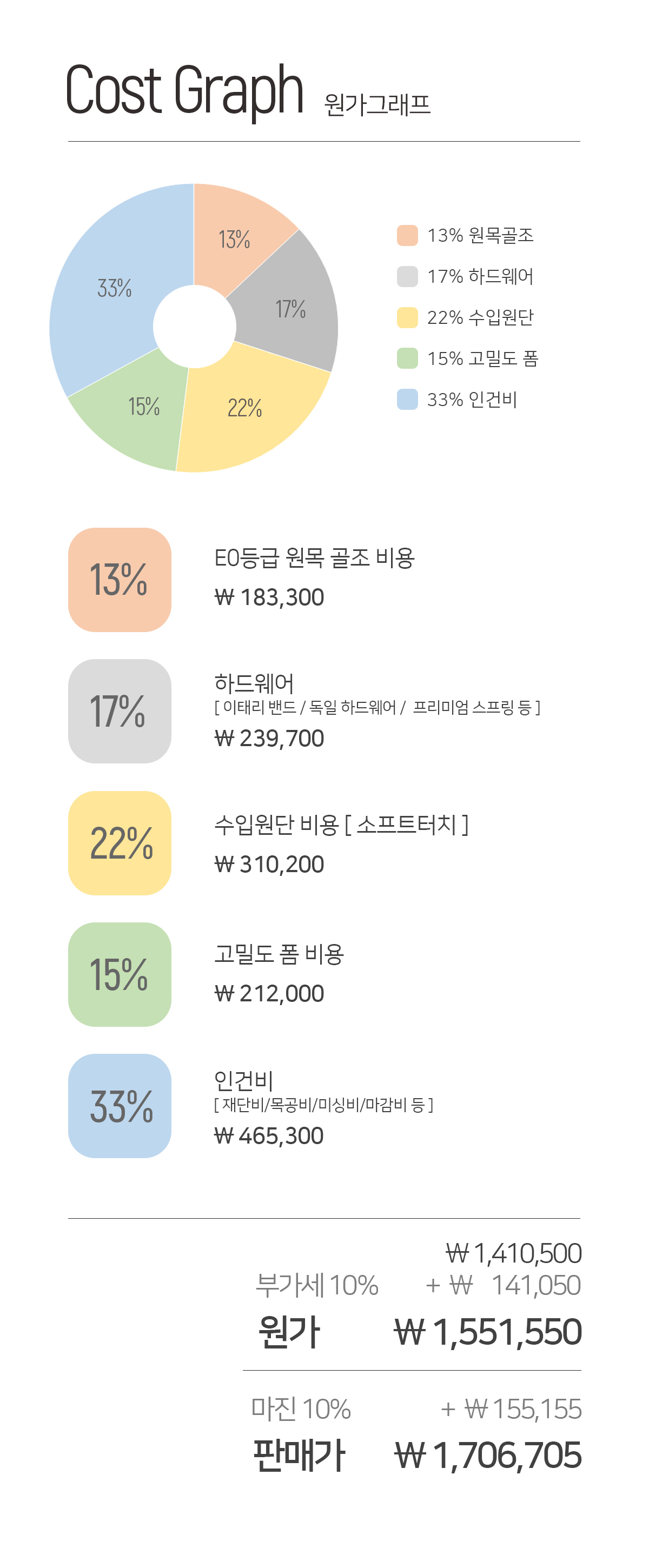Click the 판매가 ₩ 1,706,705 total
Screen dimensions: 649x1568
click(487, 1456)
